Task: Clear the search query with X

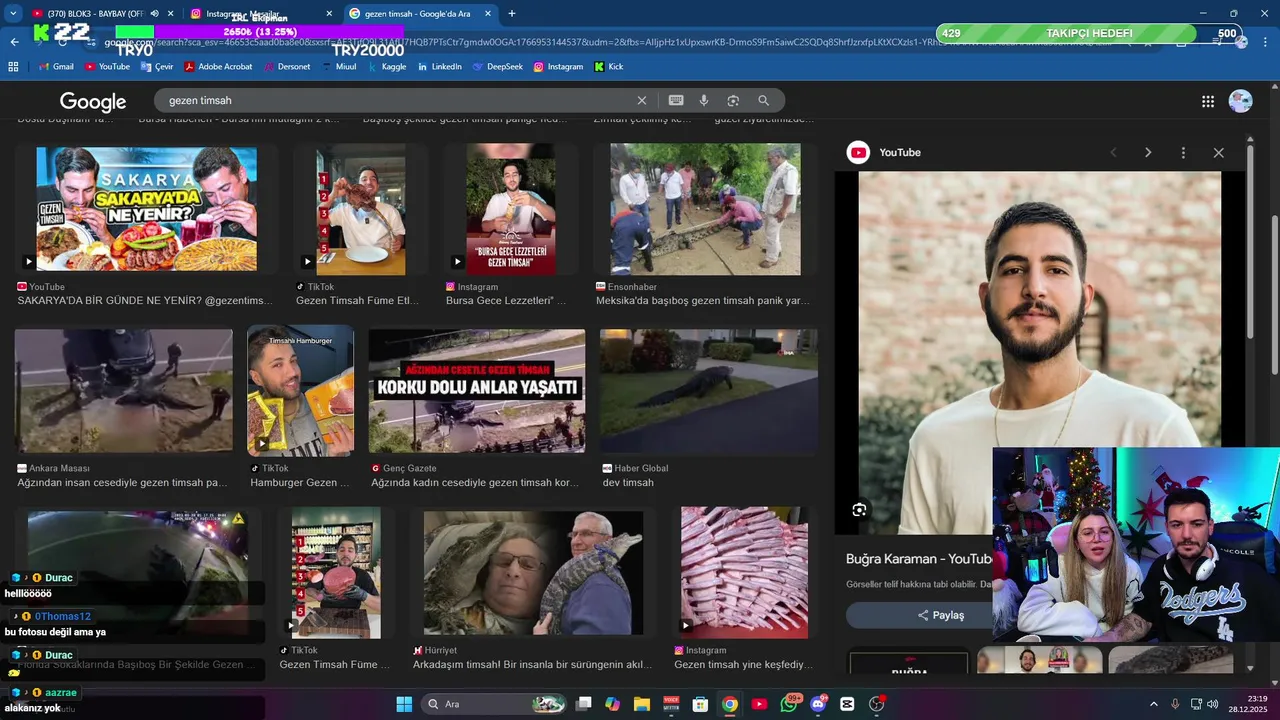Action: [642, 100]
